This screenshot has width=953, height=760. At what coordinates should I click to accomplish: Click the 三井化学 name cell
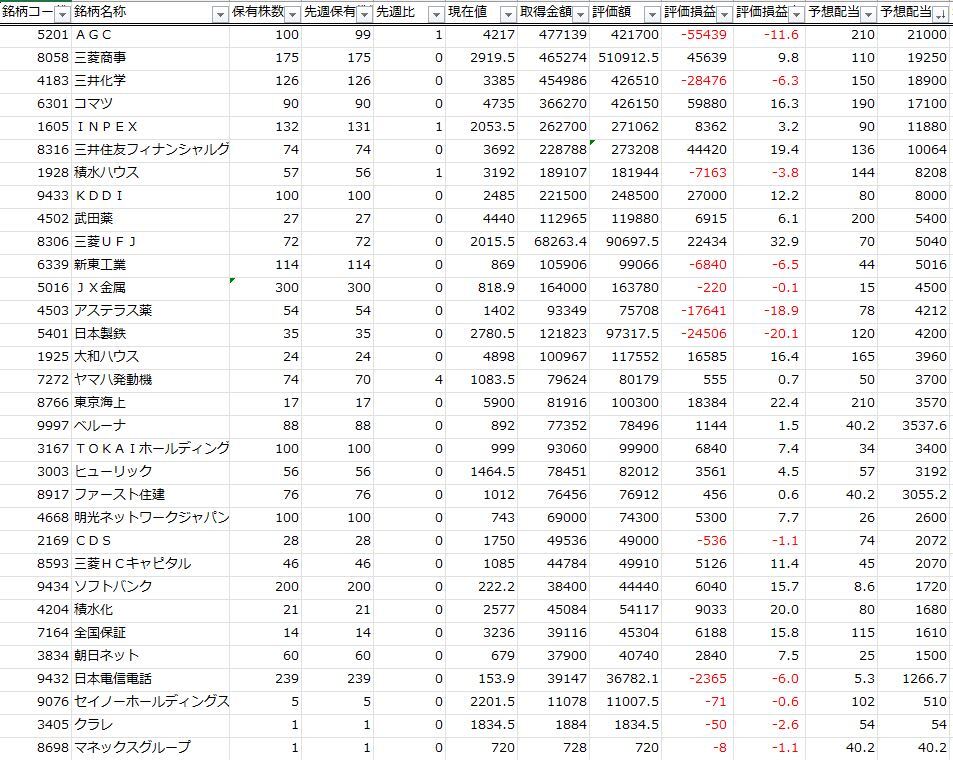[x=150, y=81]
